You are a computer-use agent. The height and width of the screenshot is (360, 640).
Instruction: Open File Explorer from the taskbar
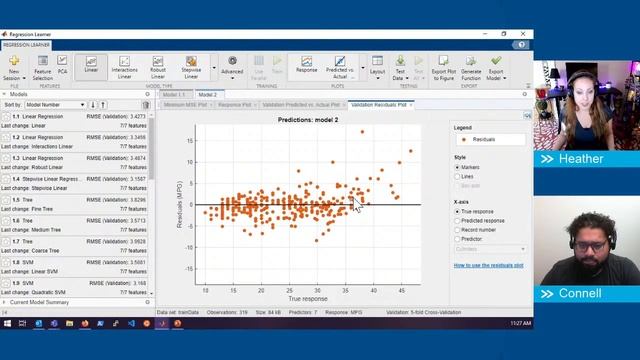point(69,323)
